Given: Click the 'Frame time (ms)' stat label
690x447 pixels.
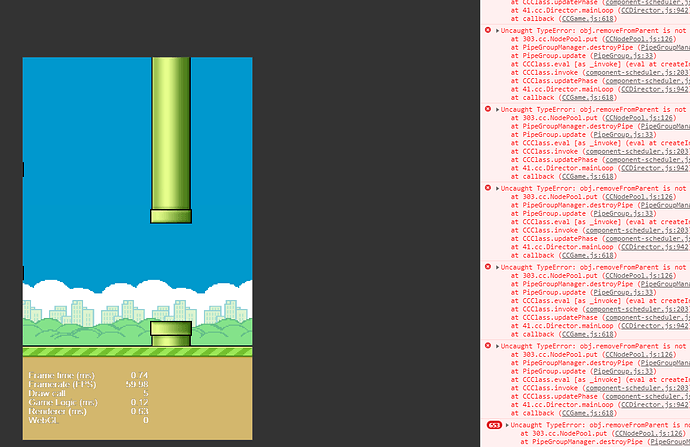Looking at the screenshot, I should pos(62,375).
